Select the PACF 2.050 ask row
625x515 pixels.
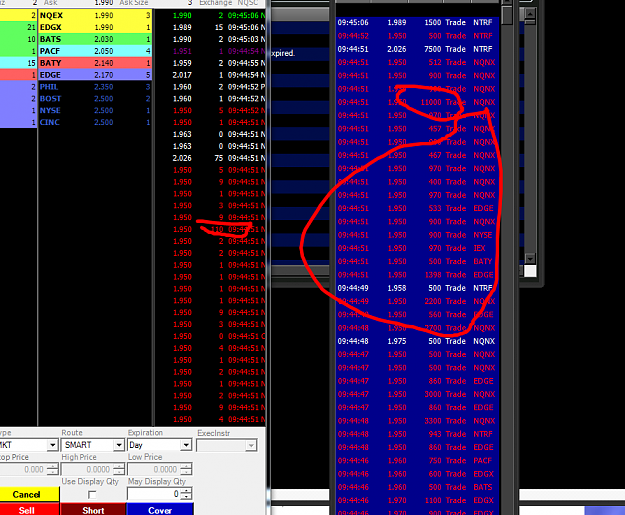point(95,51)
